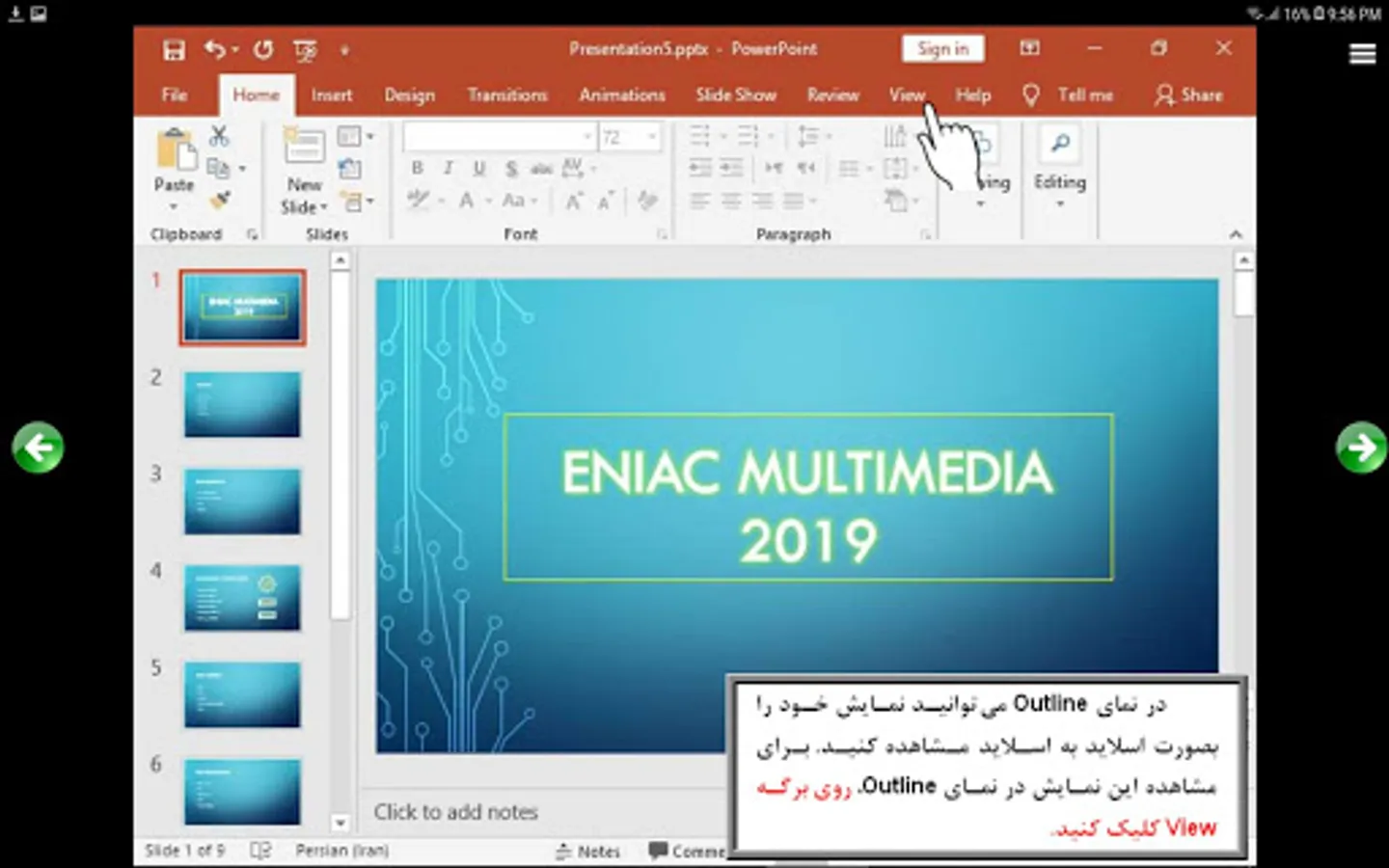Click the Decrease Font Size icon
Image resolution: width=1389 pixels, height=868 pixels.
point(606,201)
